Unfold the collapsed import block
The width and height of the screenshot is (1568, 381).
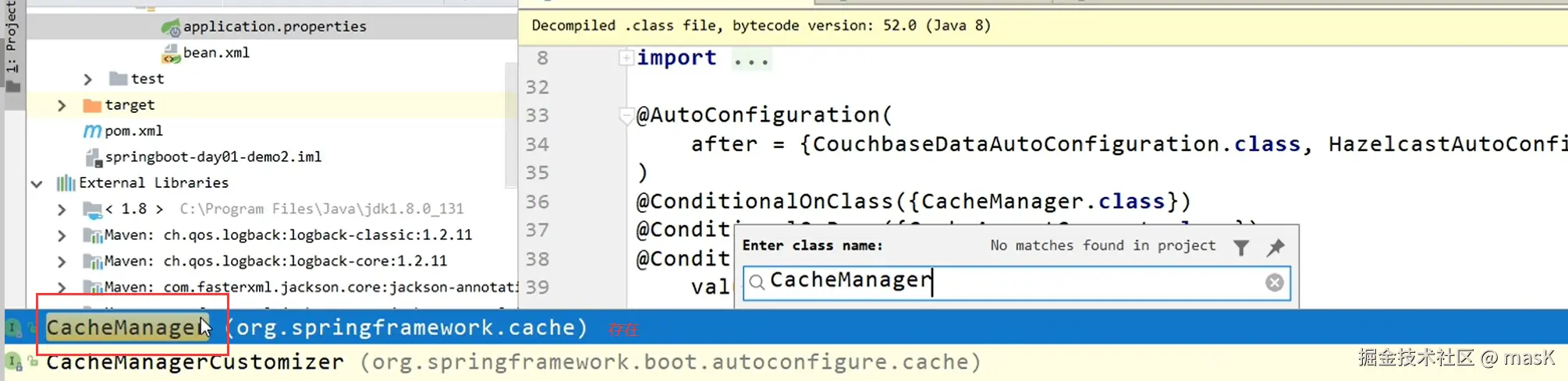click(x=626, y=58)
